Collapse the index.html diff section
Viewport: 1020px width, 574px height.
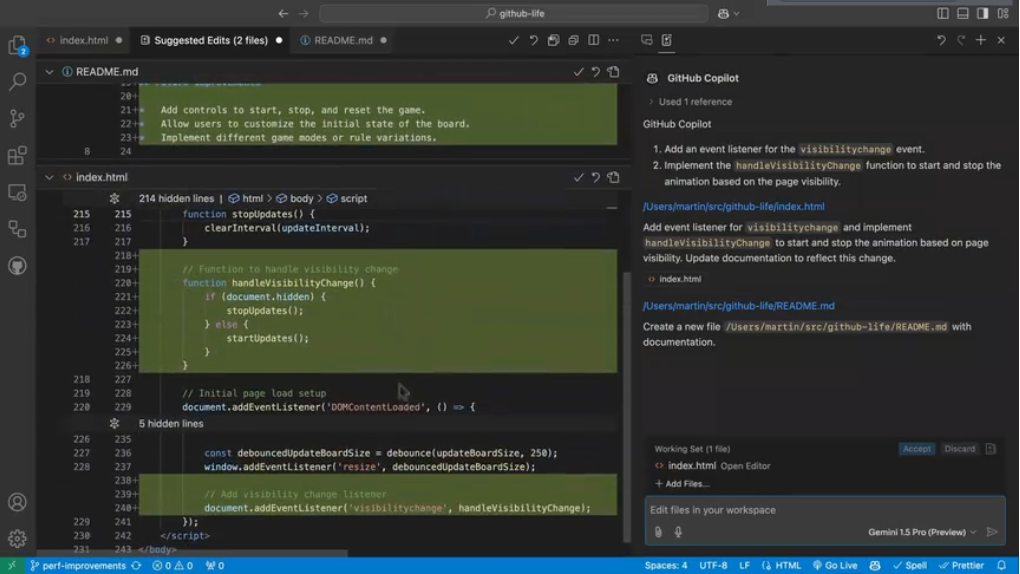[49, 177]
